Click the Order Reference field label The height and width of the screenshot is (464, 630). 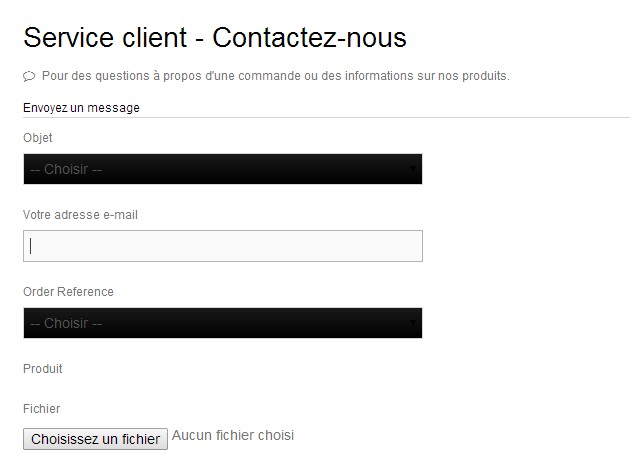(x=68, y=292)
